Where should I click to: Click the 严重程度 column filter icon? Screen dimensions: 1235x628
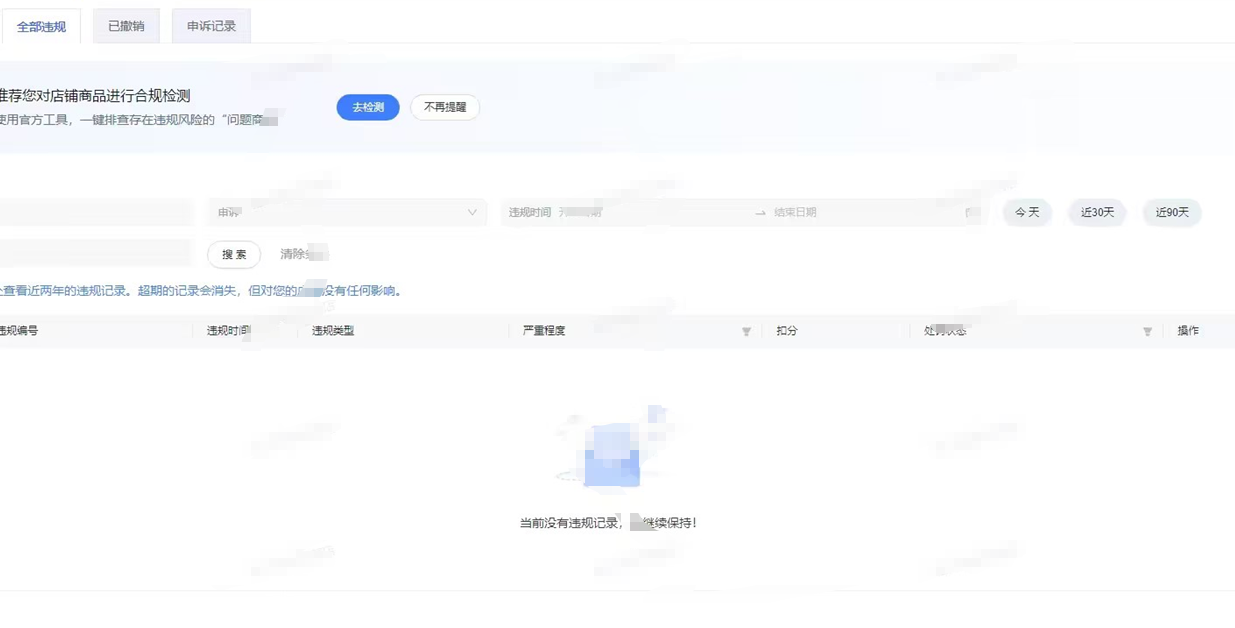746,331
